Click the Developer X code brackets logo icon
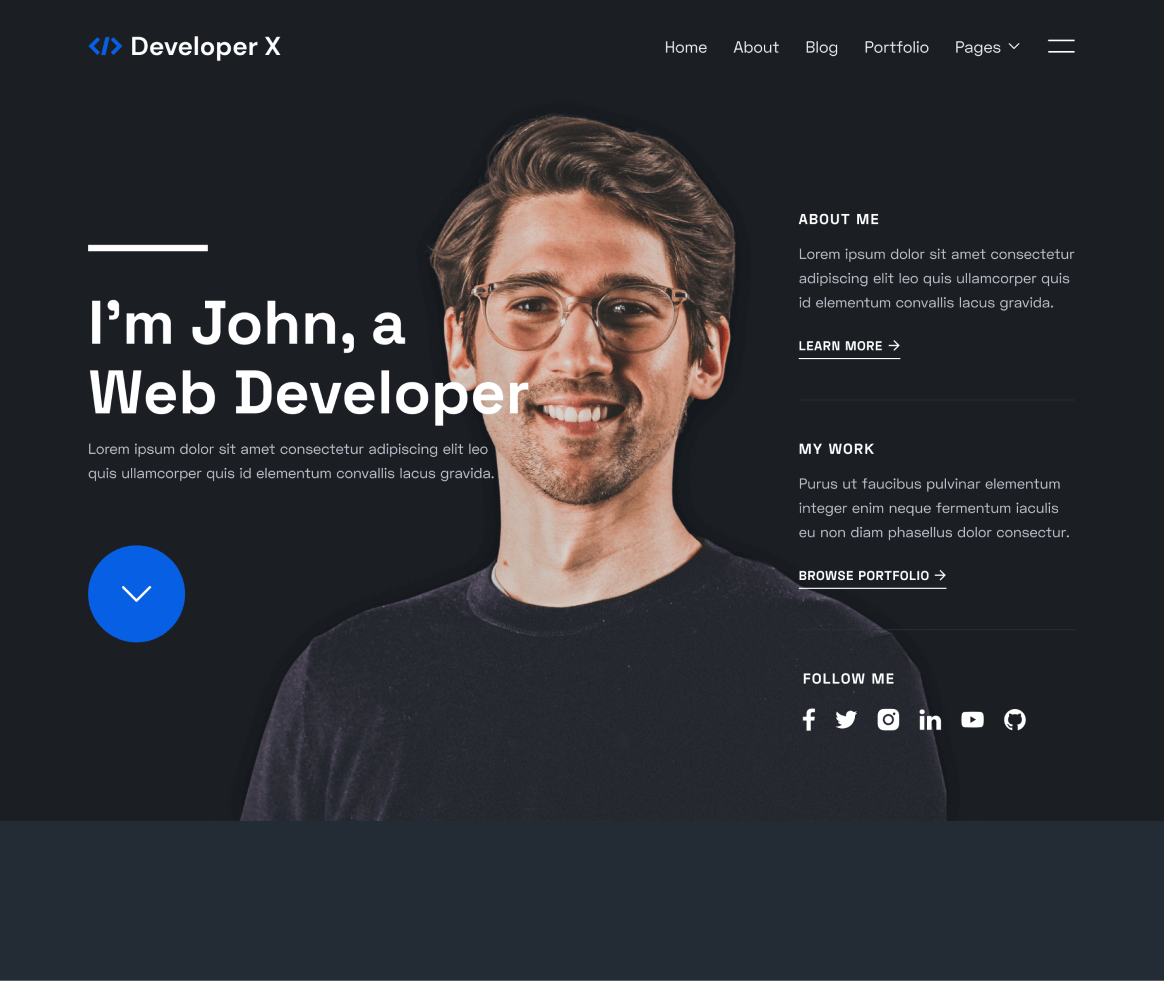The height and width of the screenshot is (981, 1164). (105, 45)
